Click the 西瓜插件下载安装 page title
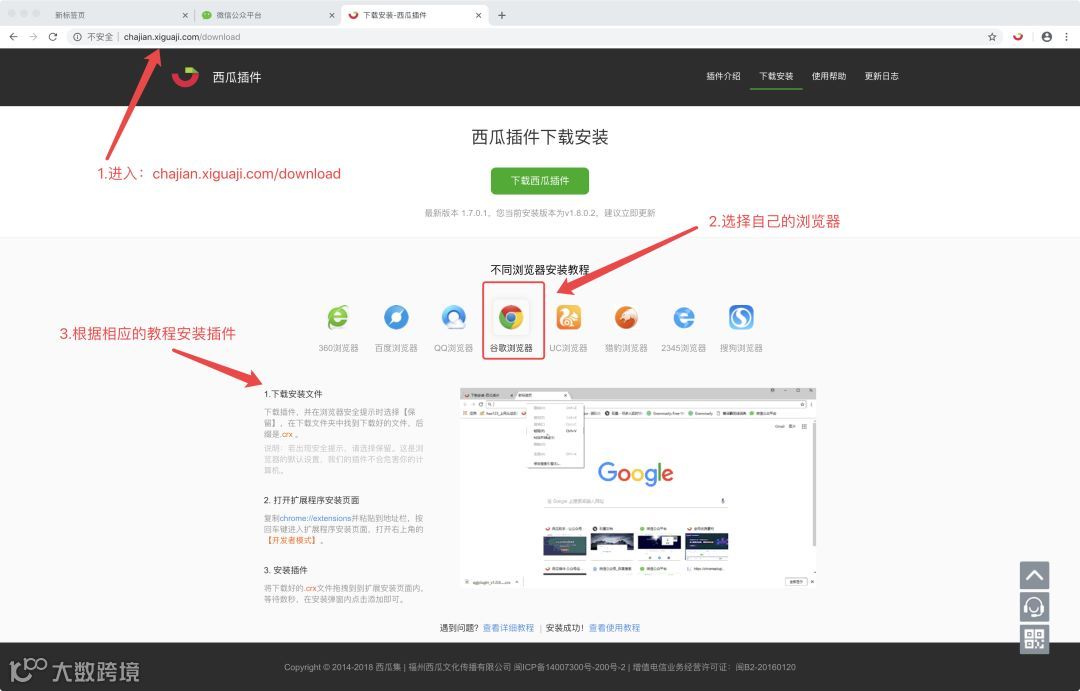 540,137
